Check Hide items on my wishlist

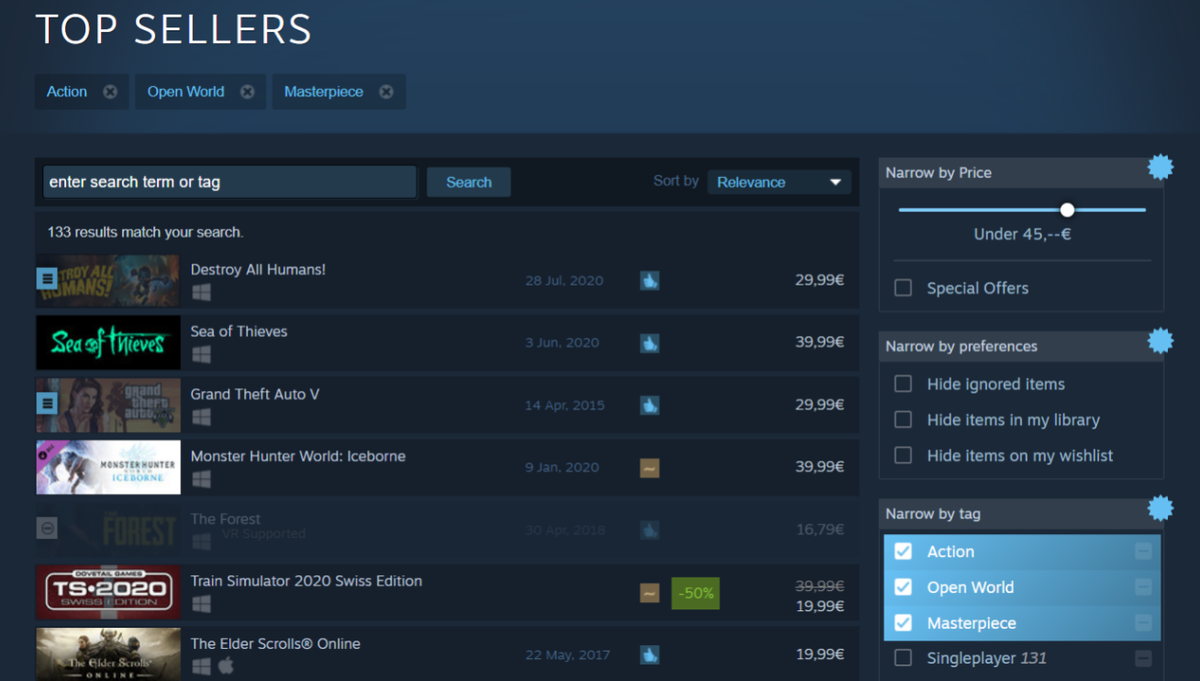(x=903, y=455)
